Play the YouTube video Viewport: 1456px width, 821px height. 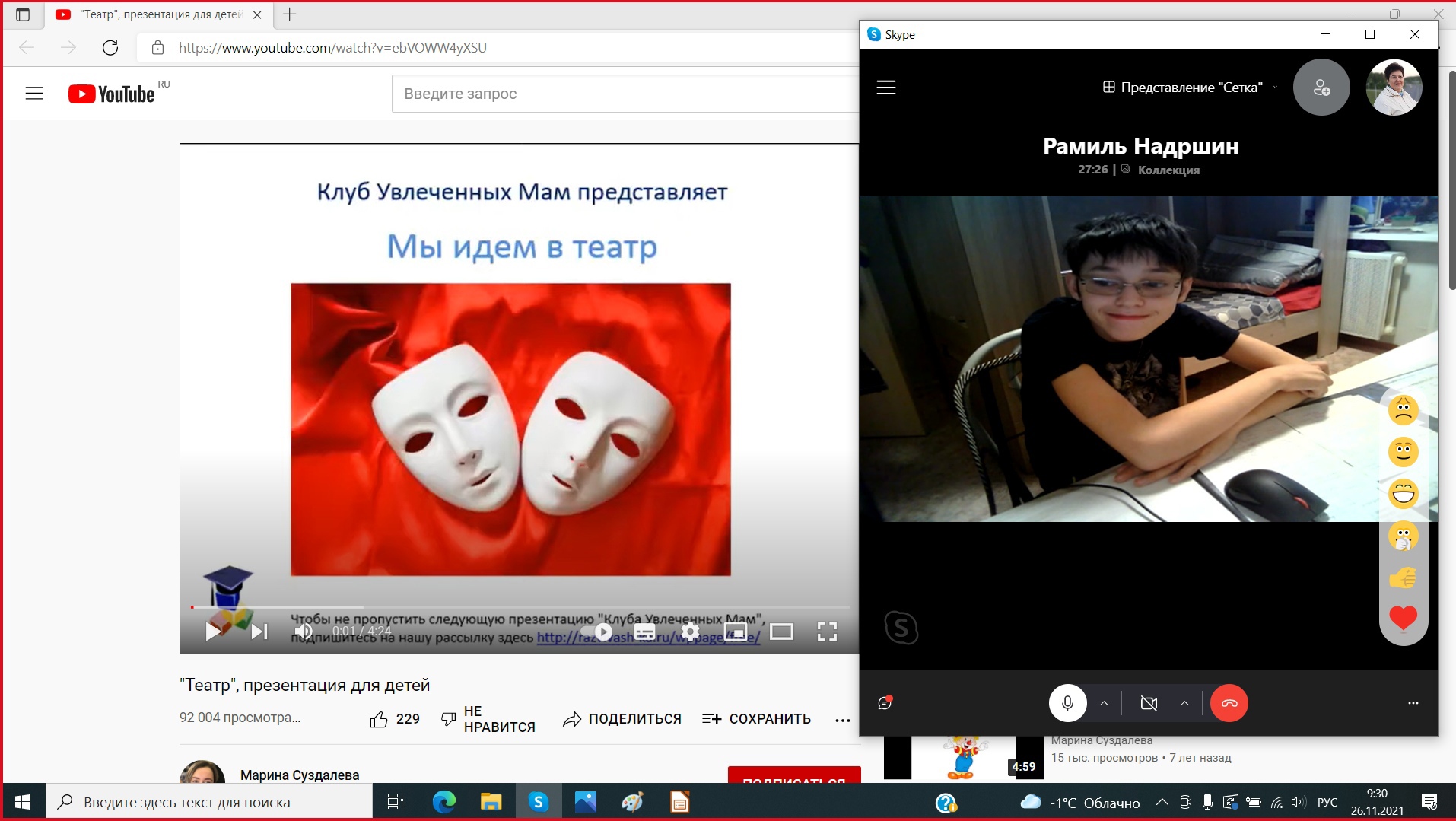[x=213, y=632]
